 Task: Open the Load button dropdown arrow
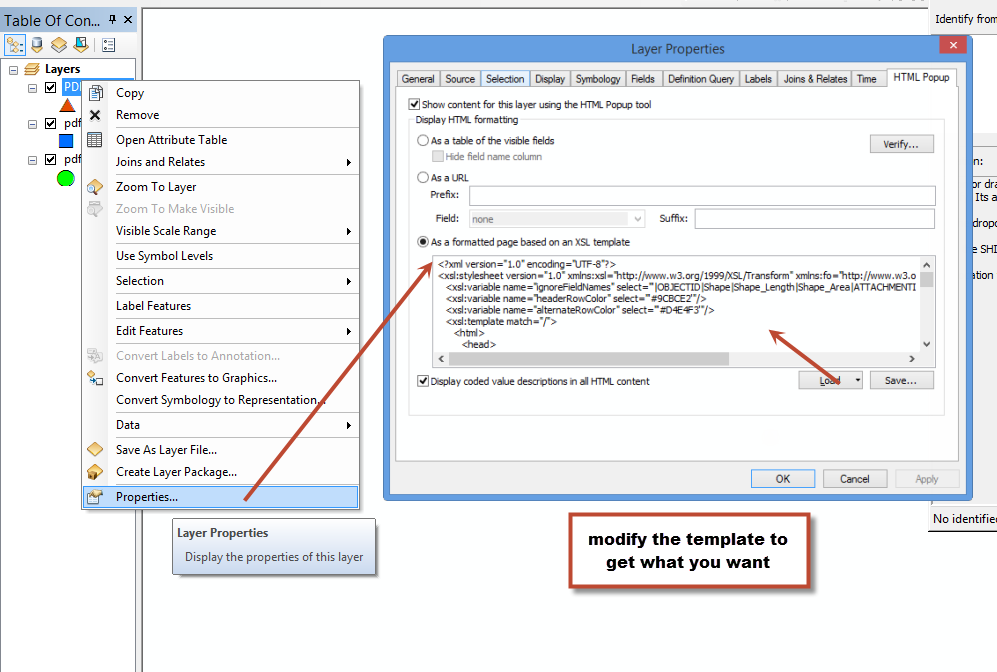click(x=857, y=380)
